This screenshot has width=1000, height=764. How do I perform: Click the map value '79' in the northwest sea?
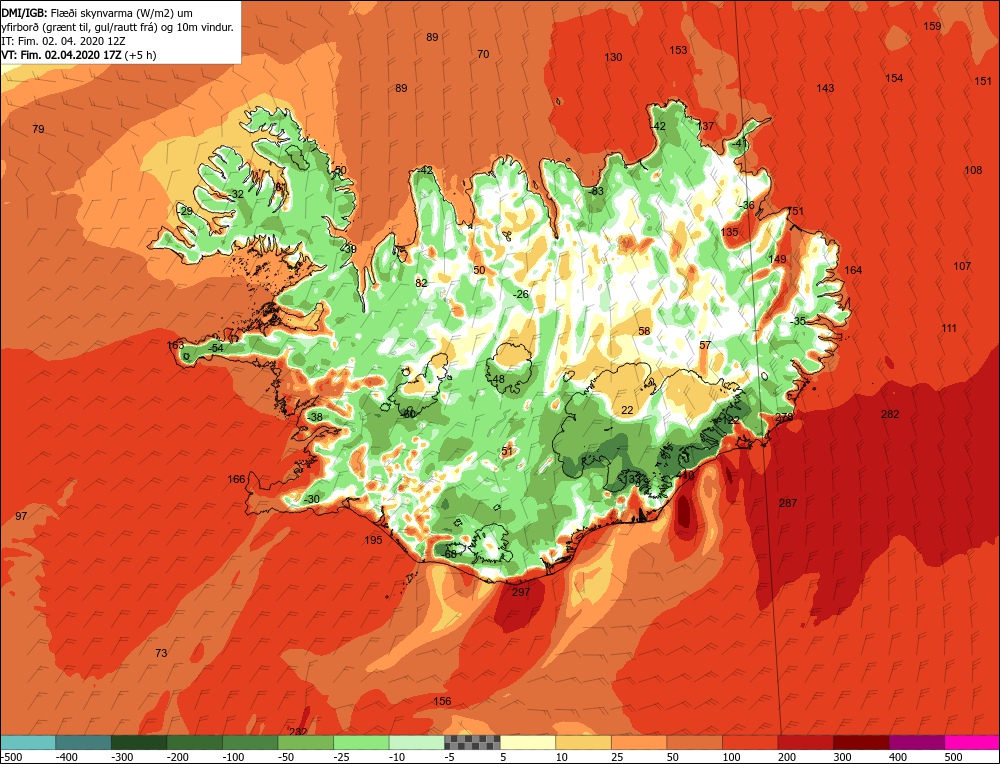38,129
